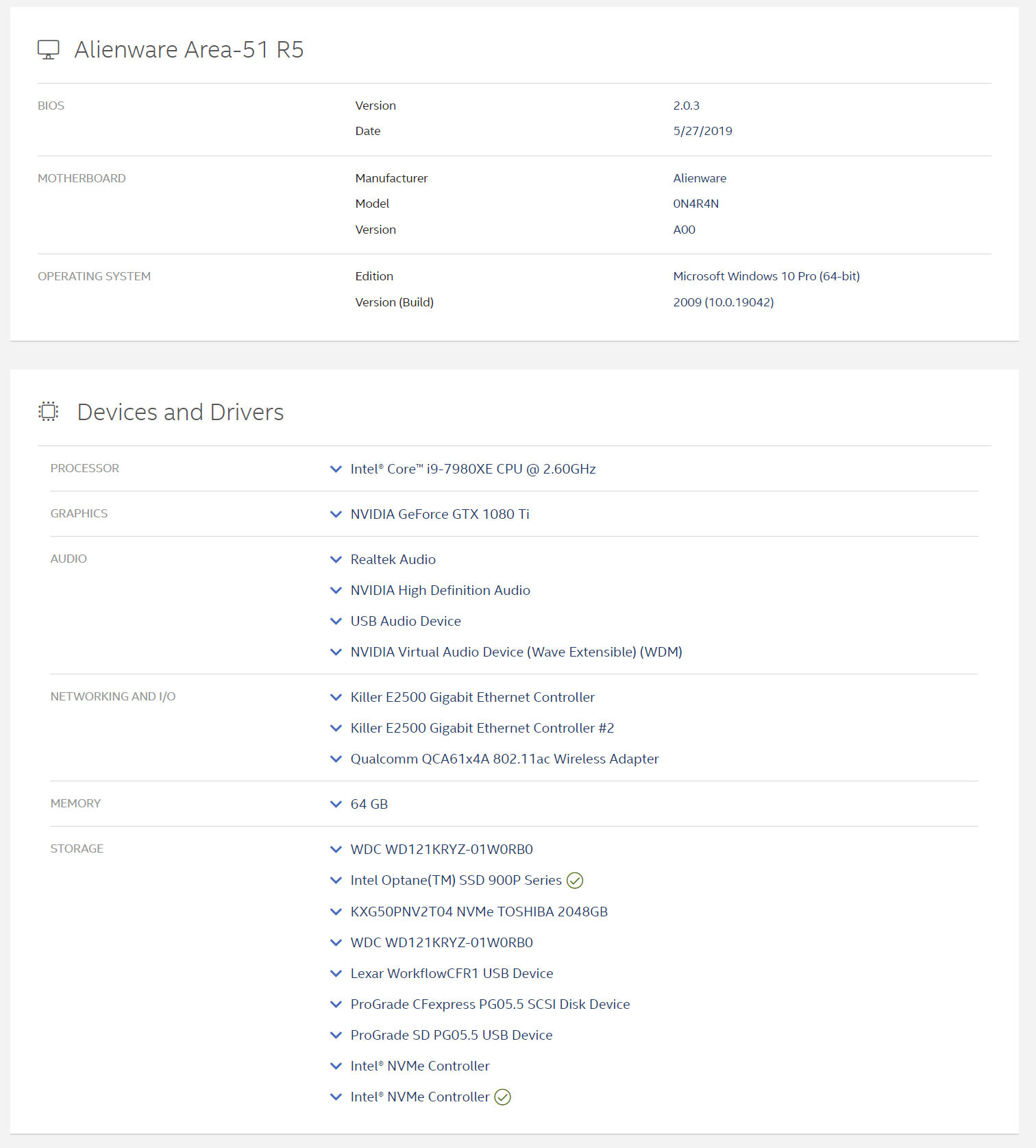This screenshot has width=1036, height=1148.
Task: Expand the Realtek Audio device row
Action: point(336,560)
